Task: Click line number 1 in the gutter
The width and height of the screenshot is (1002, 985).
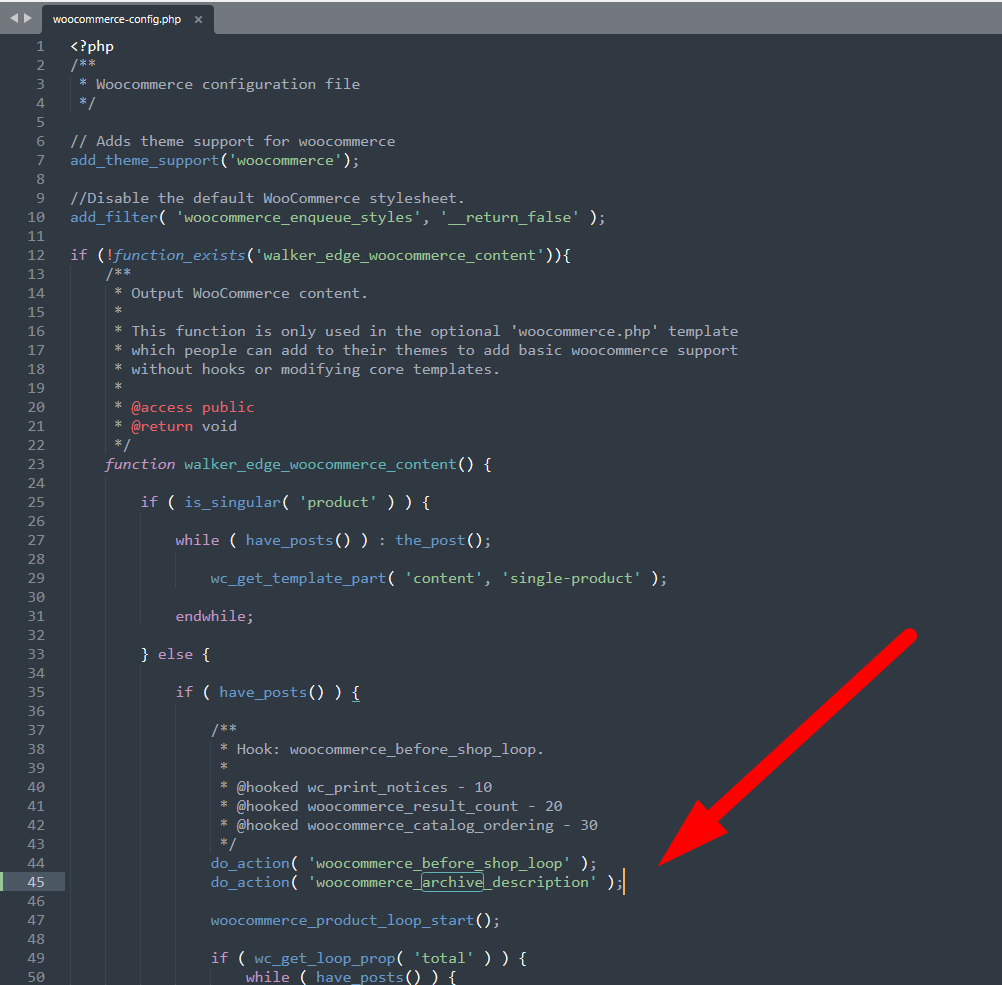Action: [x=40, y=46]
